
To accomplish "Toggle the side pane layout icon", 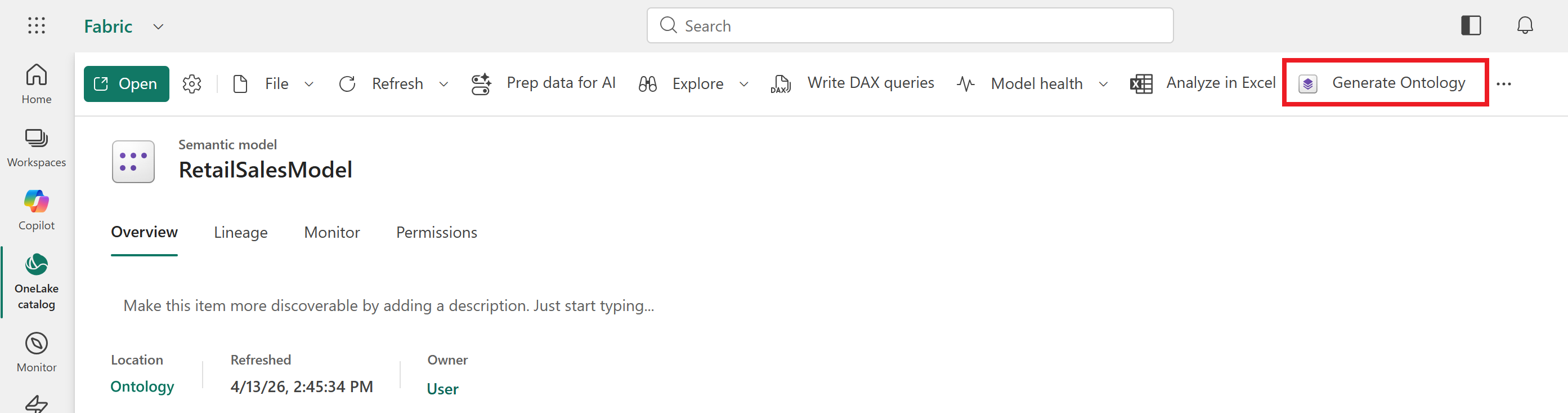I will pyautogui.click(x=1471, y=25).
